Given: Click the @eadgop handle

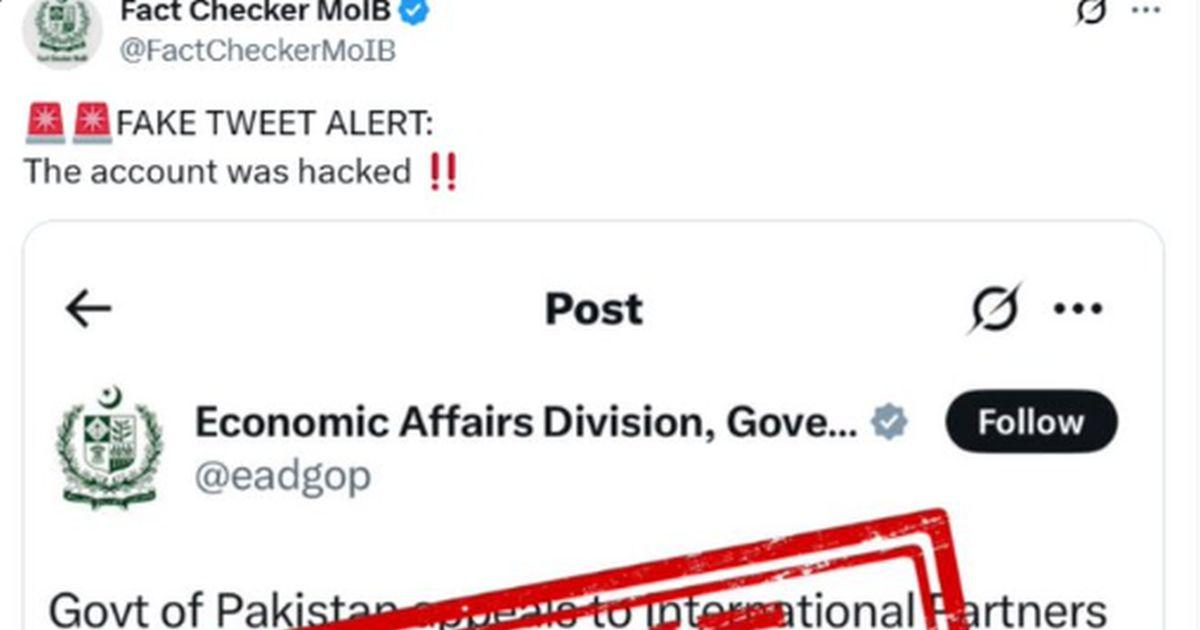Looking at the screenshot, I should tap(283, 477).
